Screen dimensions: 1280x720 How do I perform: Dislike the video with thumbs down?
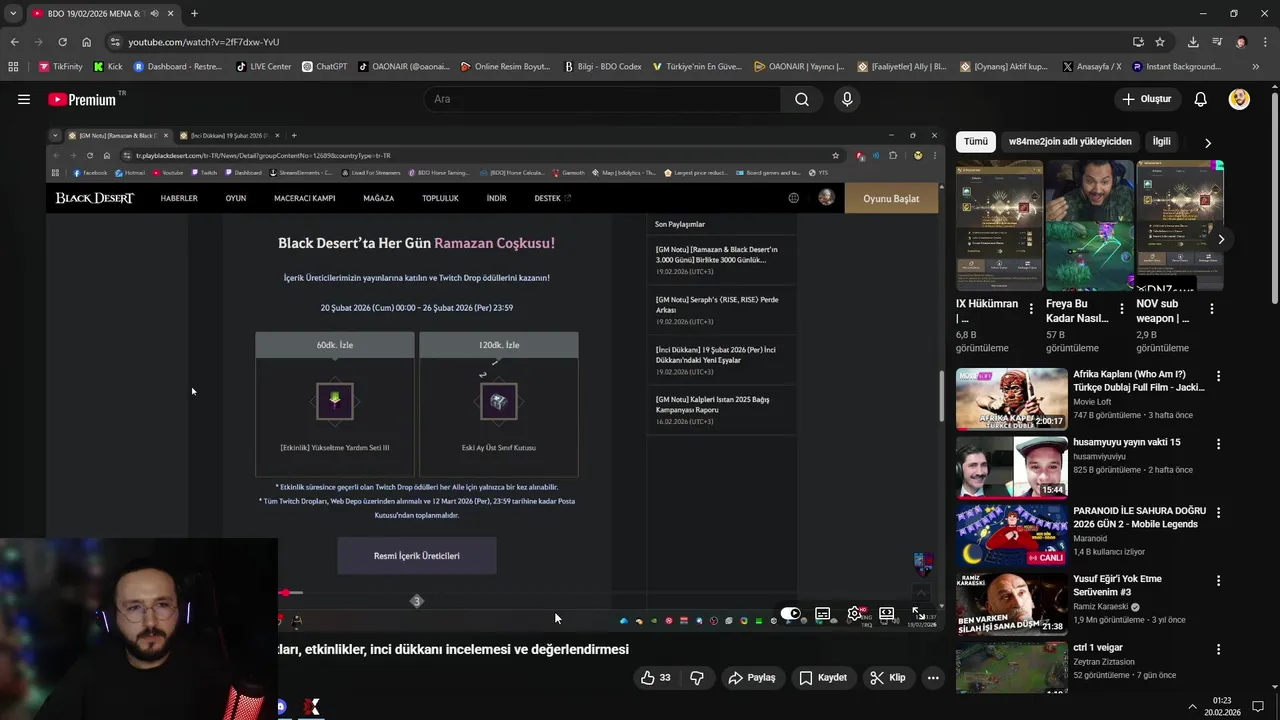697,678
